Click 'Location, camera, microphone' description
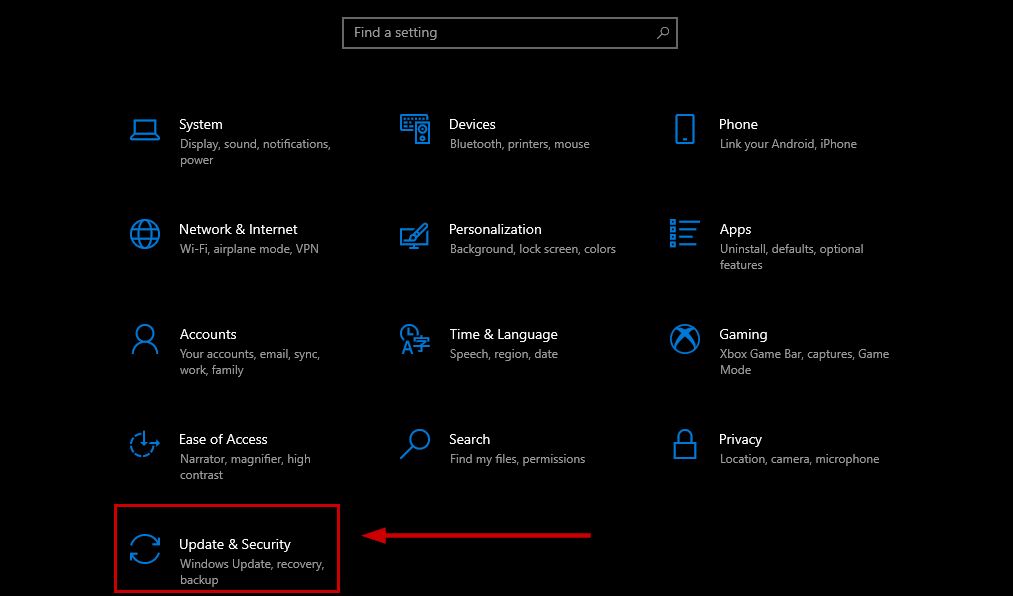This screenshot has height=596, width=1013. (799, 459)
